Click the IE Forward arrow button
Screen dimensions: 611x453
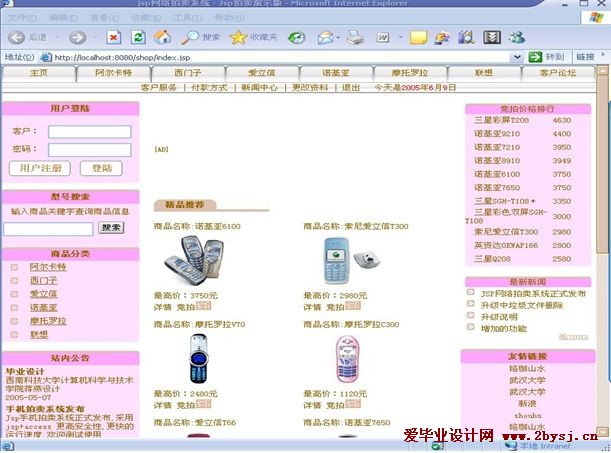[x=77, y=37]
